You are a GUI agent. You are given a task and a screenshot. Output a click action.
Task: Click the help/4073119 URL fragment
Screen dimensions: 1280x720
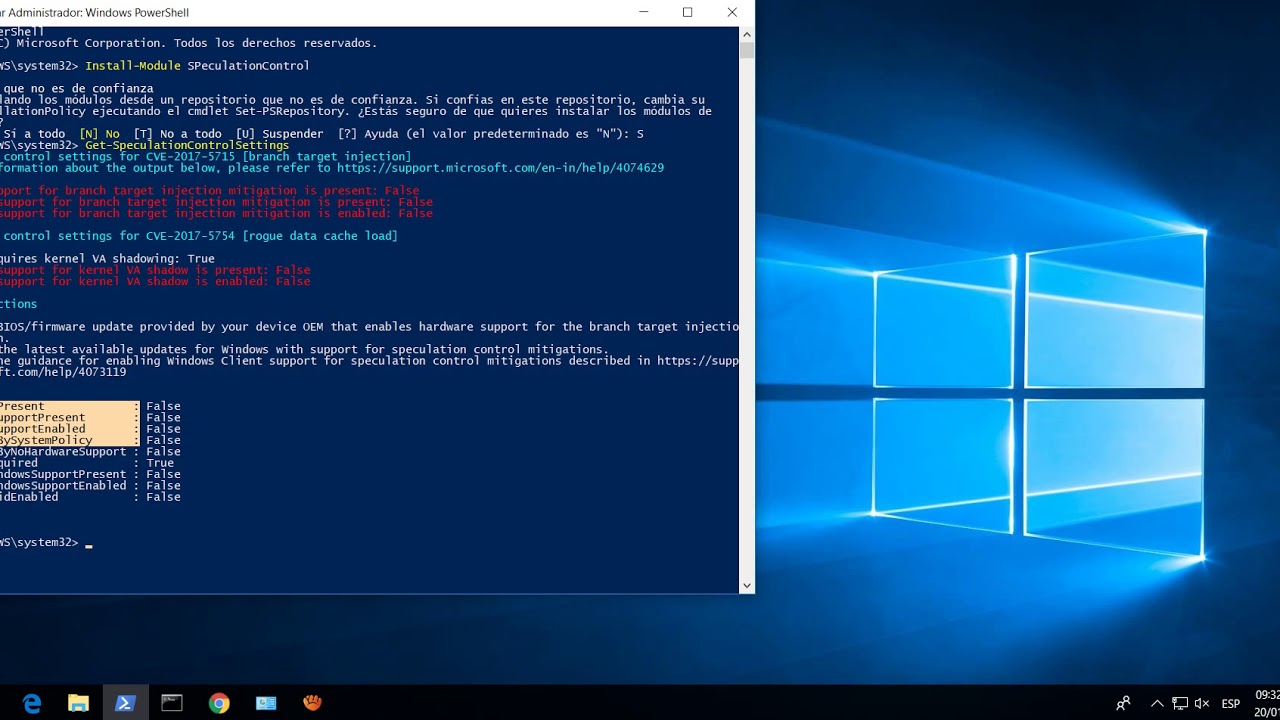[63, 372]
